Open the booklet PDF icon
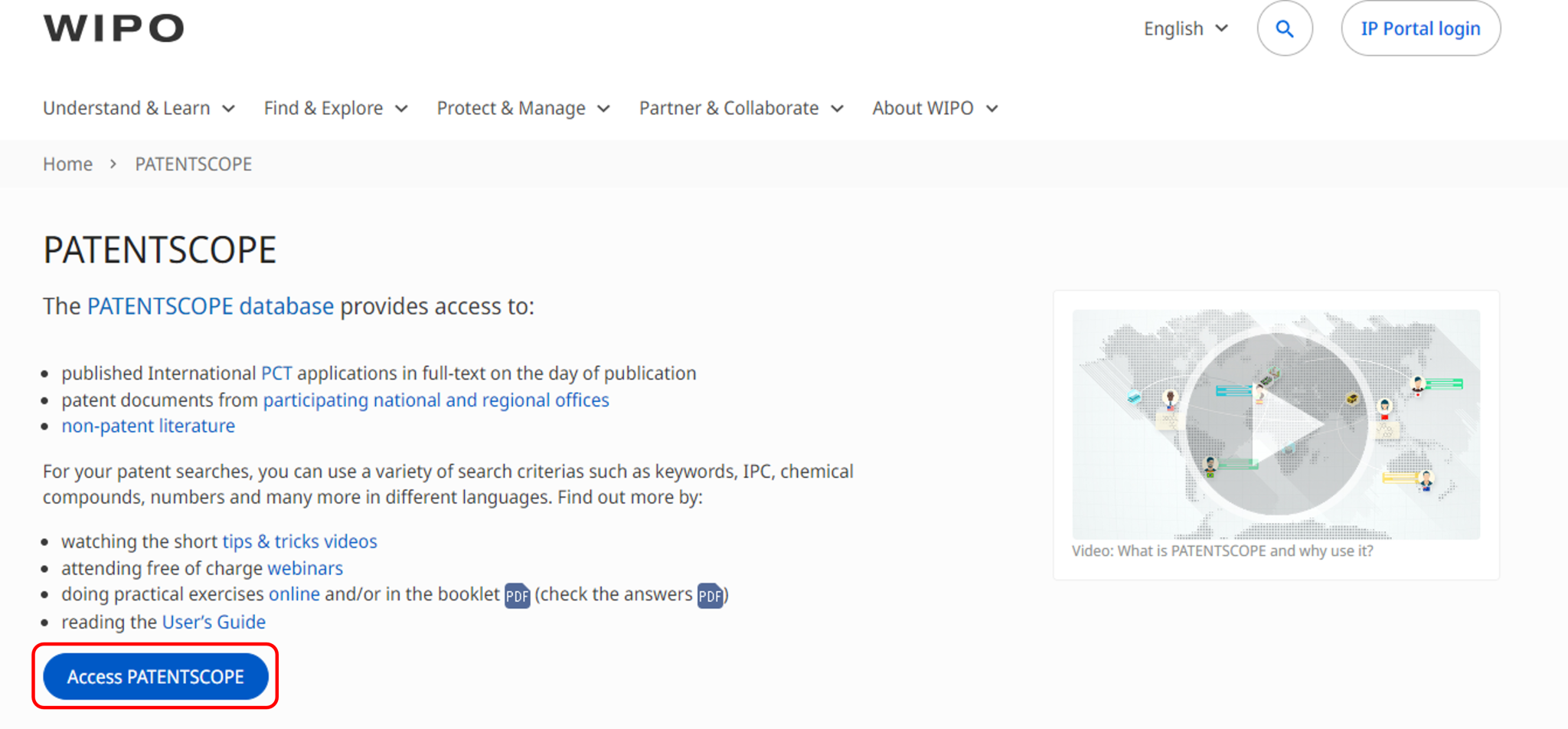 click(517, 596)
